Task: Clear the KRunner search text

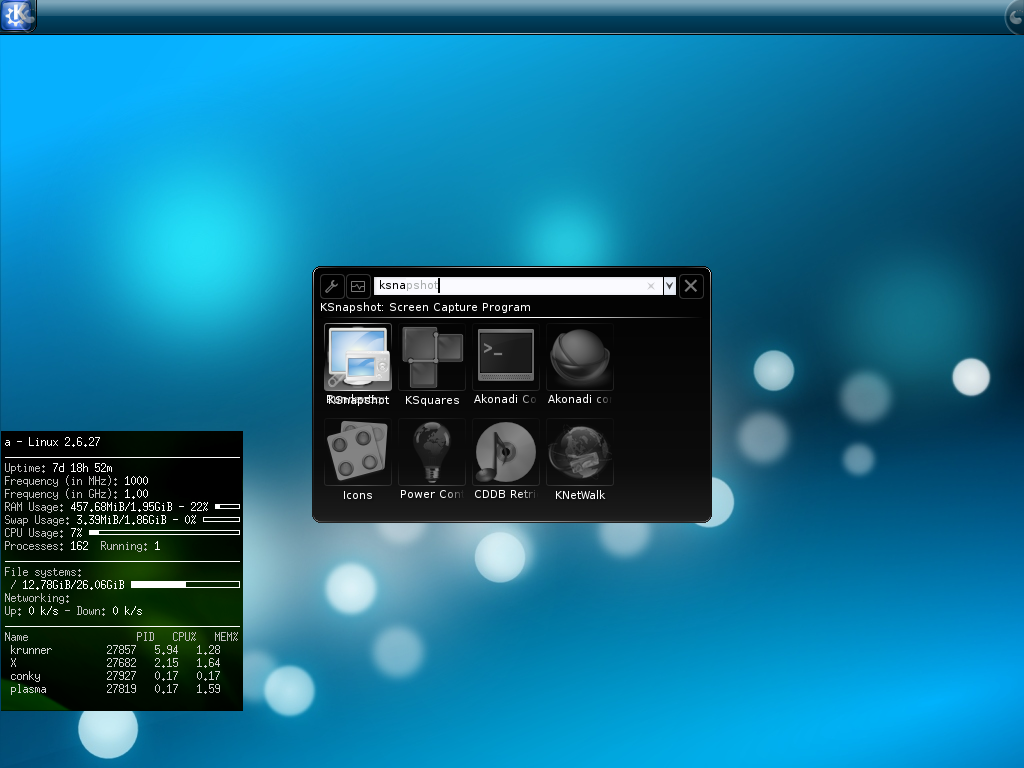Action: pyautogui.click(x=650, y=286)
